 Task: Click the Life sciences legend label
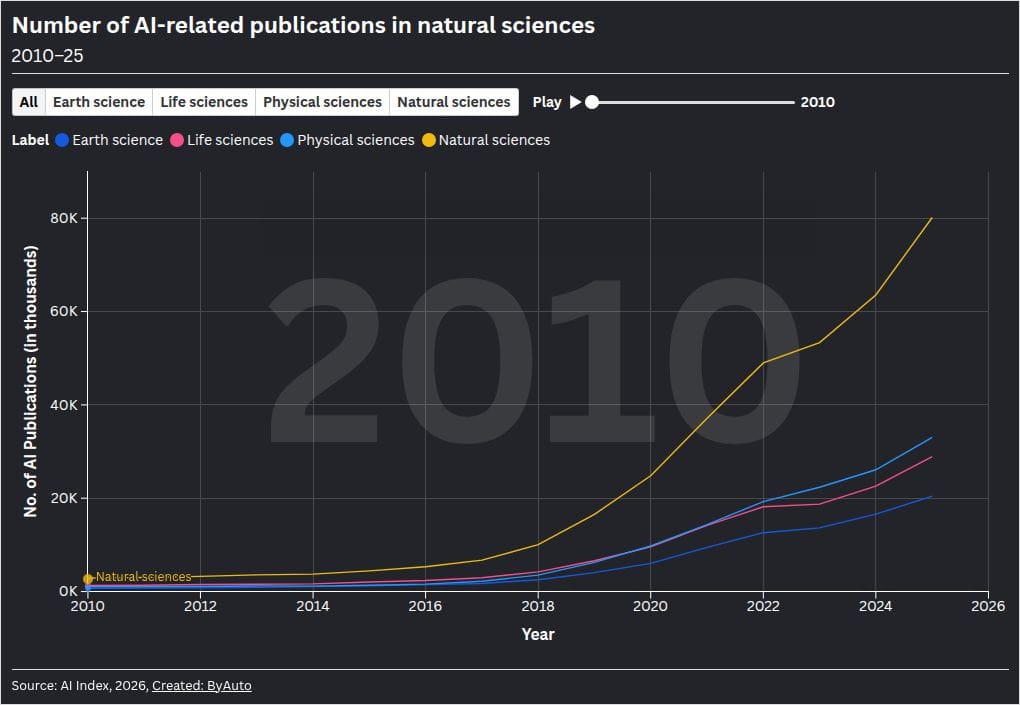[230, 140]
